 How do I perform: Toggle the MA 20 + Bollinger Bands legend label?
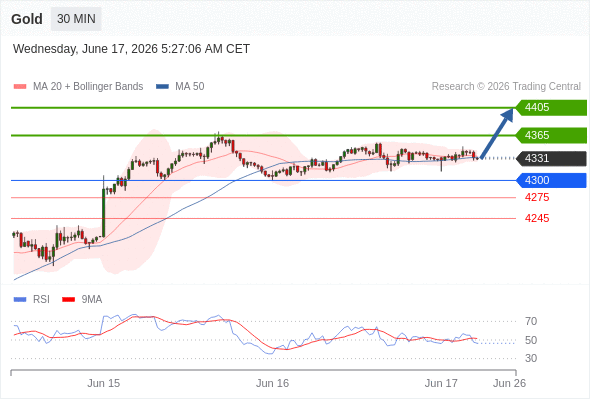click(x=88, y=87)
